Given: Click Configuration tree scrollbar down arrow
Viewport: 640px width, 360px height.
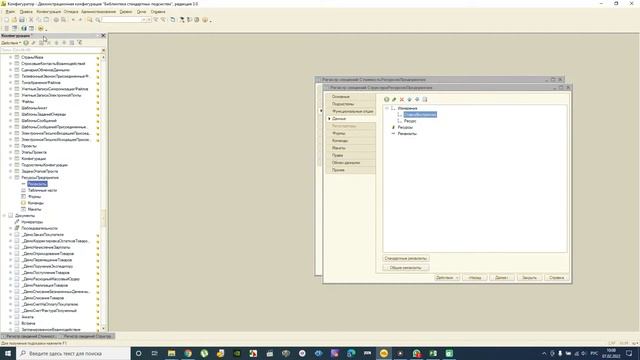Looking at the screenshot, I should [103, 329].
